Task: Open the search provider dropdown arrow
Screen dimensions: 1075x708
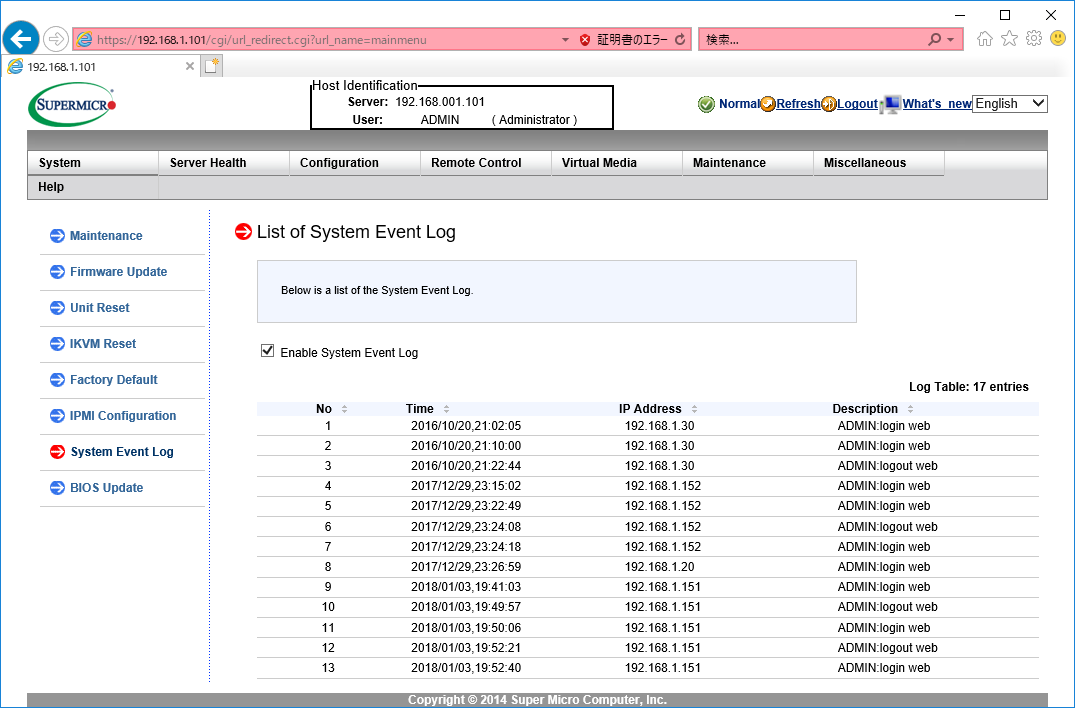Action: (x=950, y=40)
